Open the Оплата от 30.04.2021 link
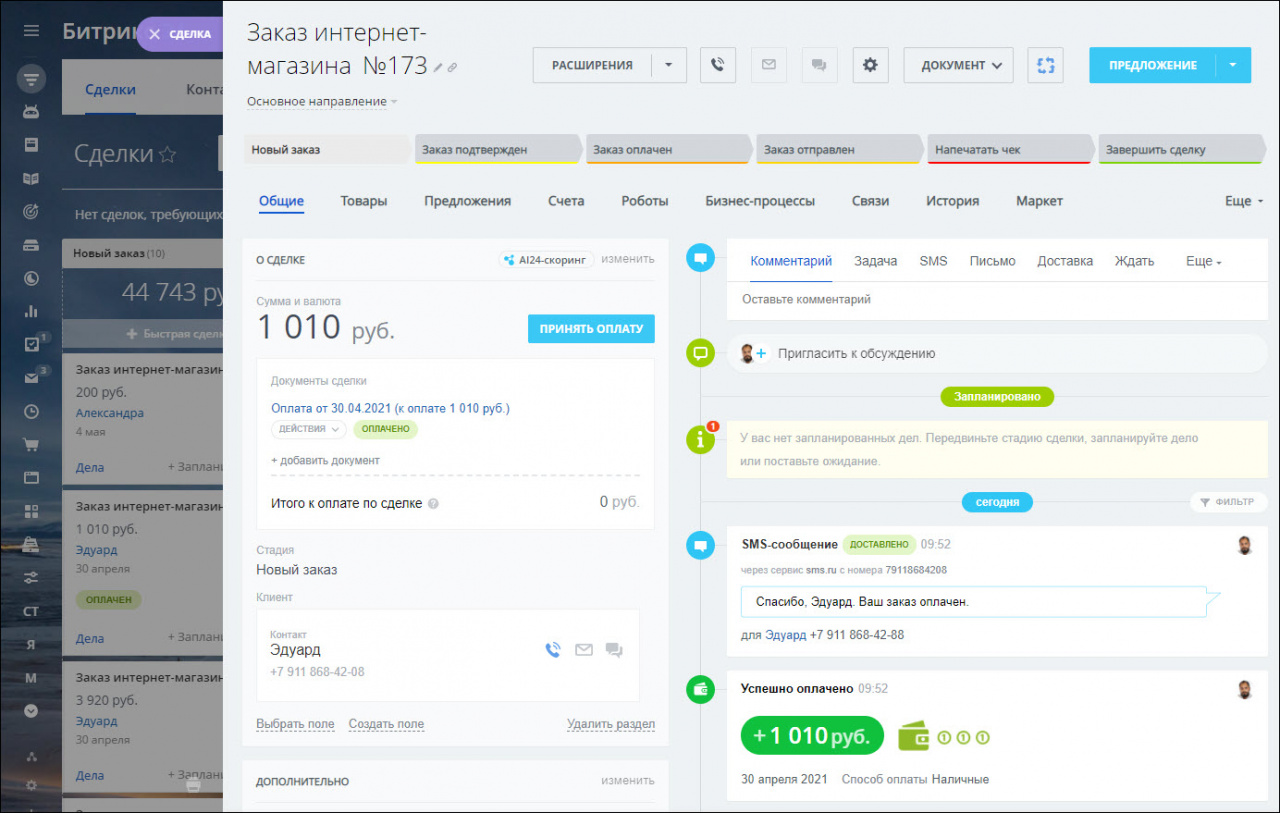Image resolution: width=1280 pixels, height=813 pixels. (x=390, y=408)
